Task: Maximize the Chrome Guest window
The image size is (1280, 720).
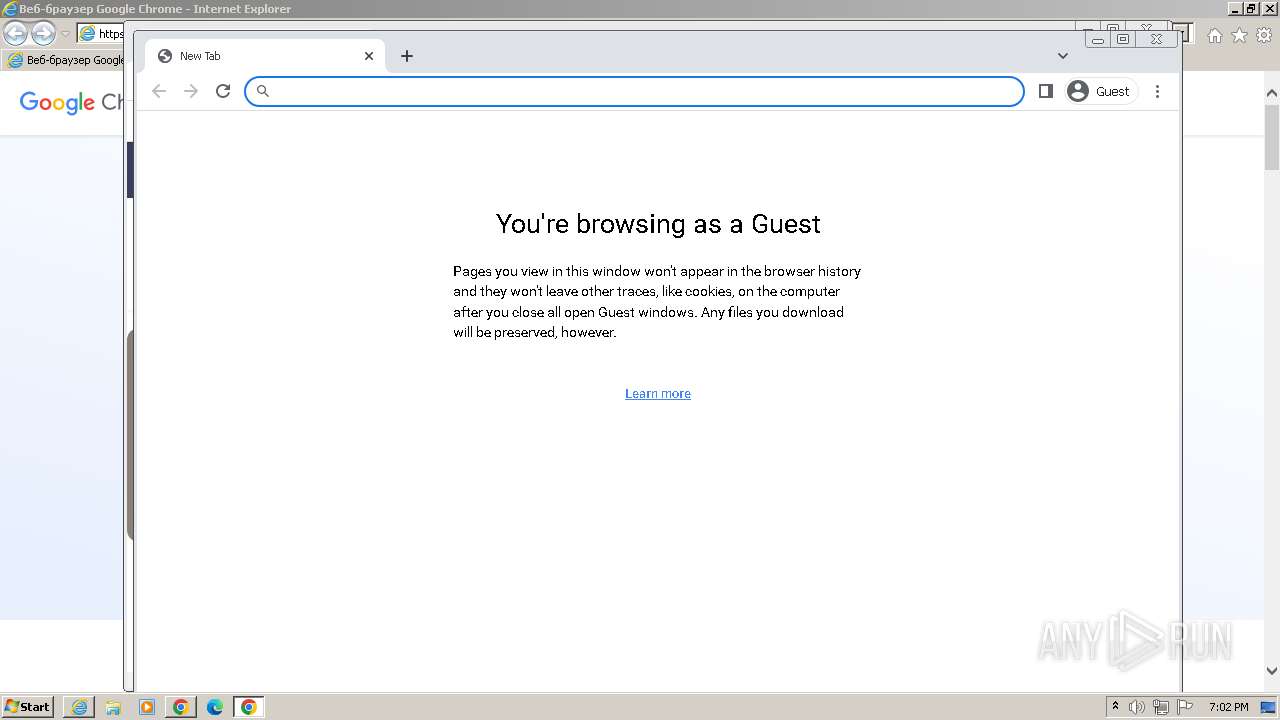Action: coord(1123,39)
